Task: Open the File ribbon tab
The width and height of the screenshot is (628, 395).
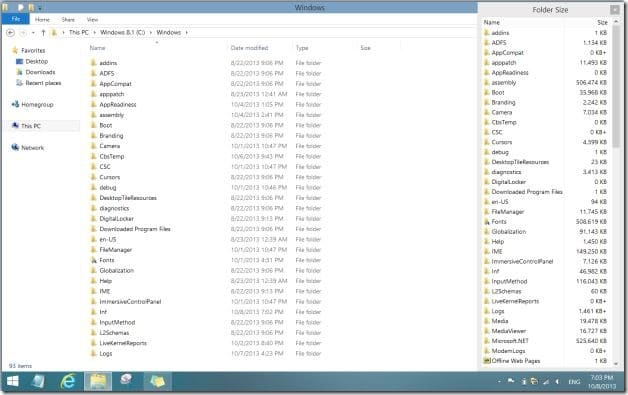Action: [15, 19]
